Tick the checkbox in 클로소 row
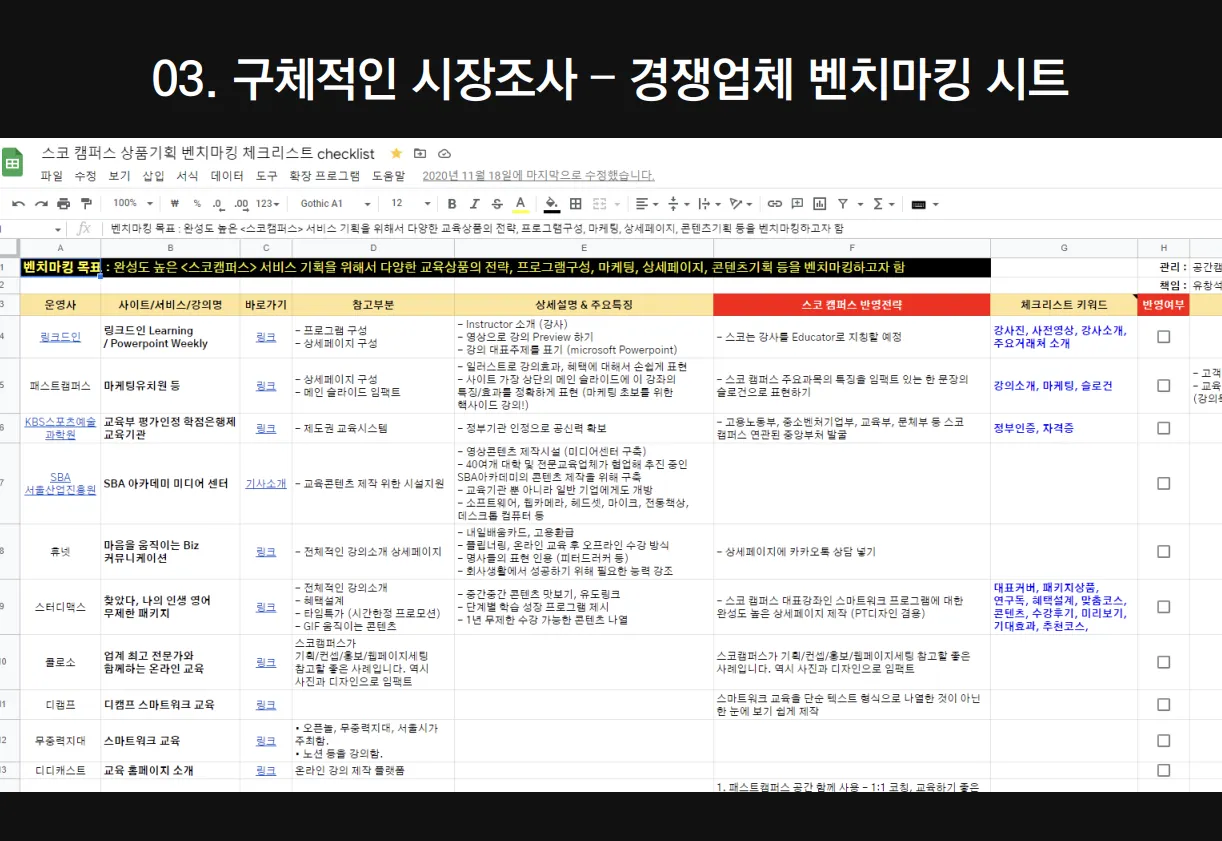 (1163, 662)
